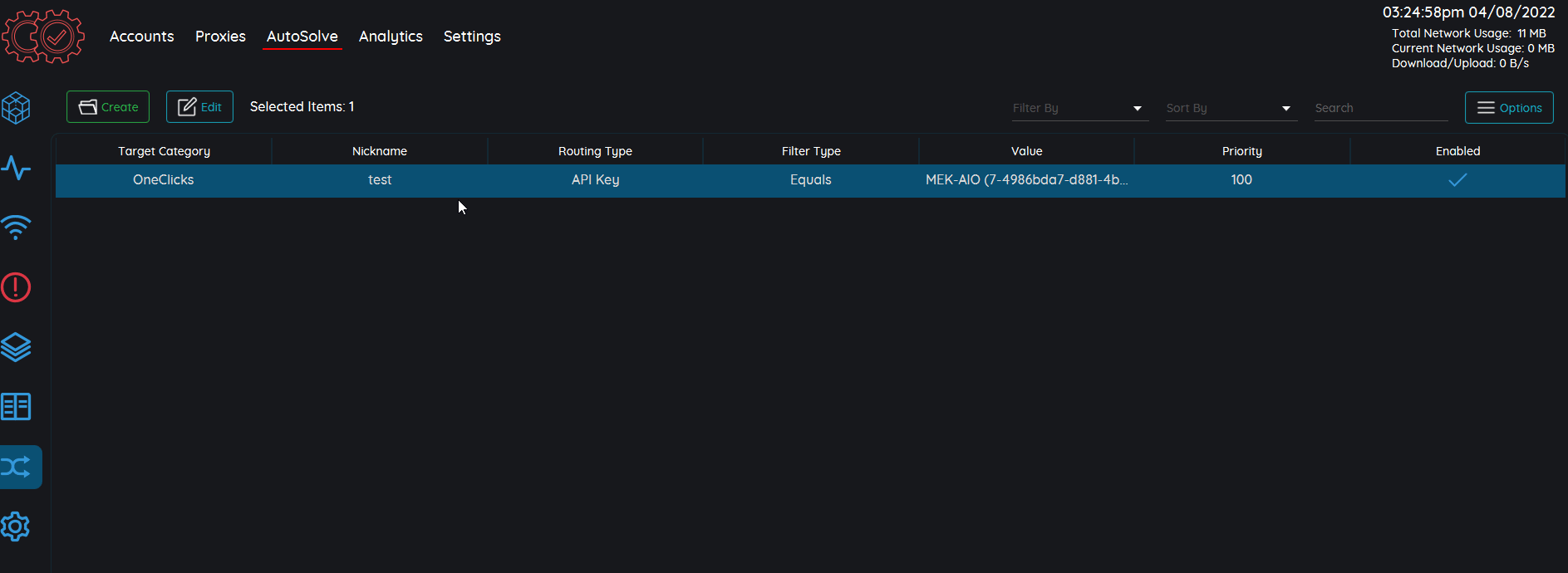Click the gear checkmark app logo
1568x573 pixels.
43,36
